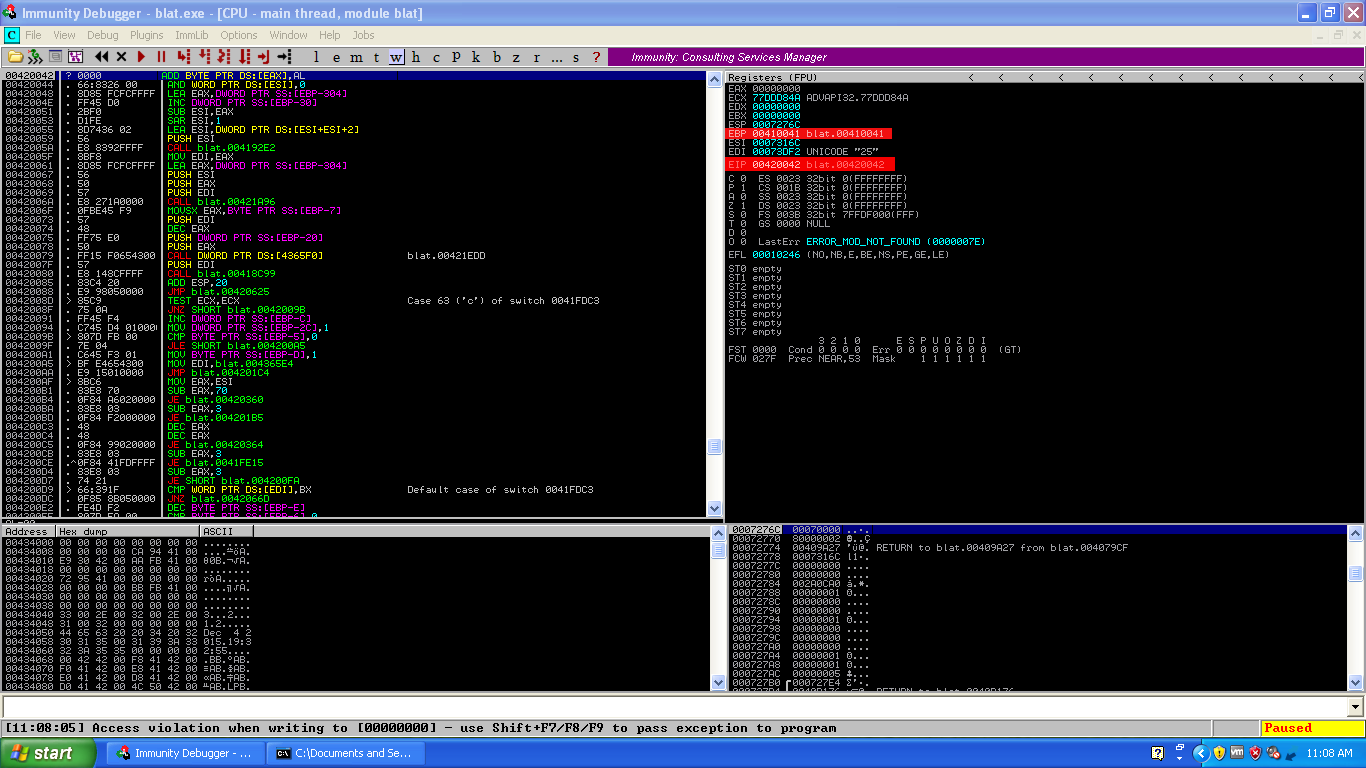Open the Plugins menu
This screenshot has width=1366, height=768.
click(147, 35)
